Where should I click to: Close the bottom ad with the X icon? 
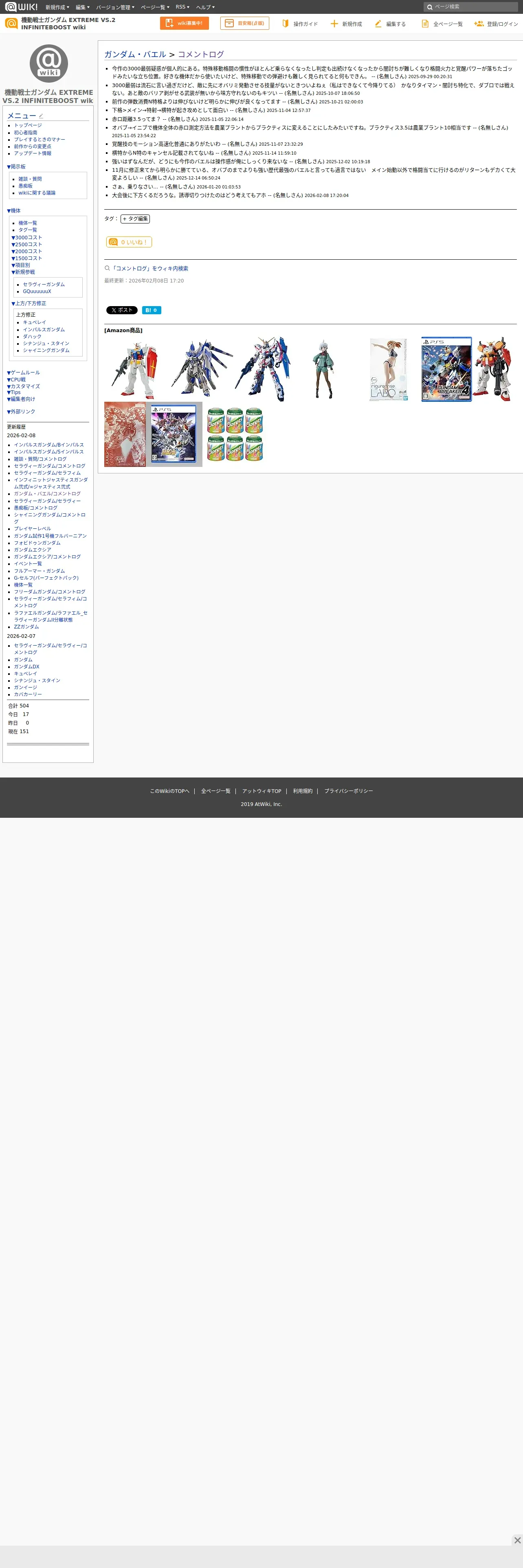pos(517,1540)
